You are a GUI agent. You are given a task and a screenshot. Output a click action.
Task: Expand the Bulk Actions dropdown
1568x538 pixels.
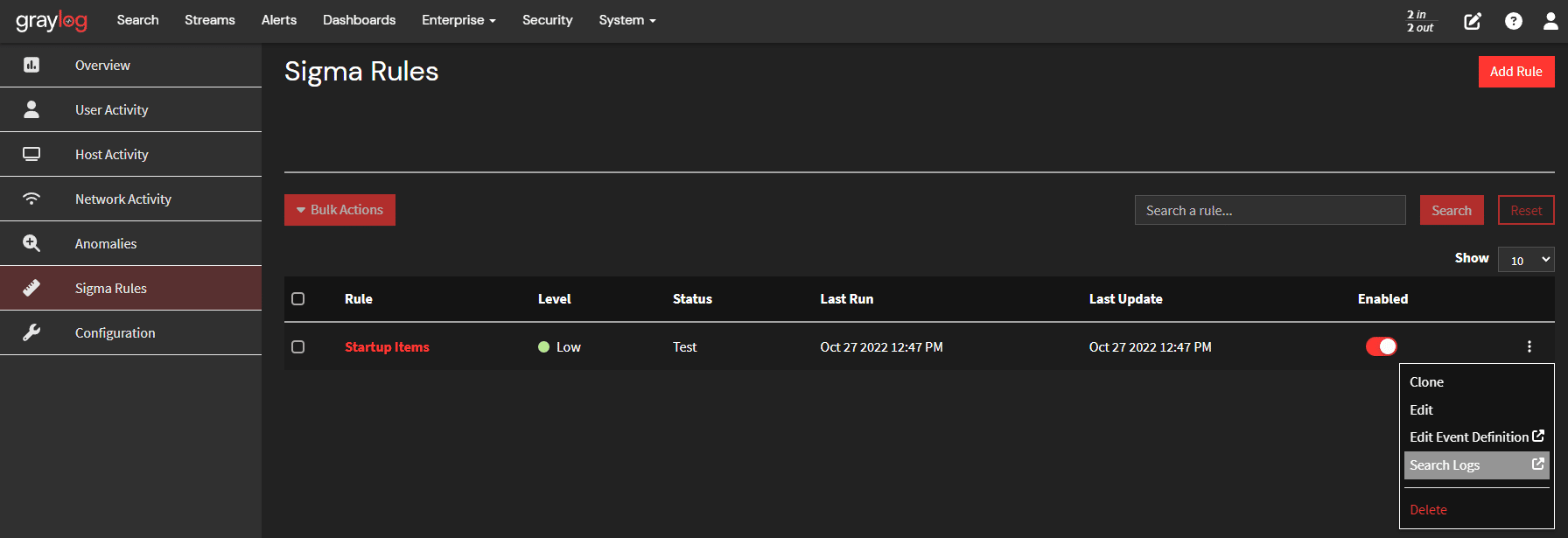click(x=339, y=210)
